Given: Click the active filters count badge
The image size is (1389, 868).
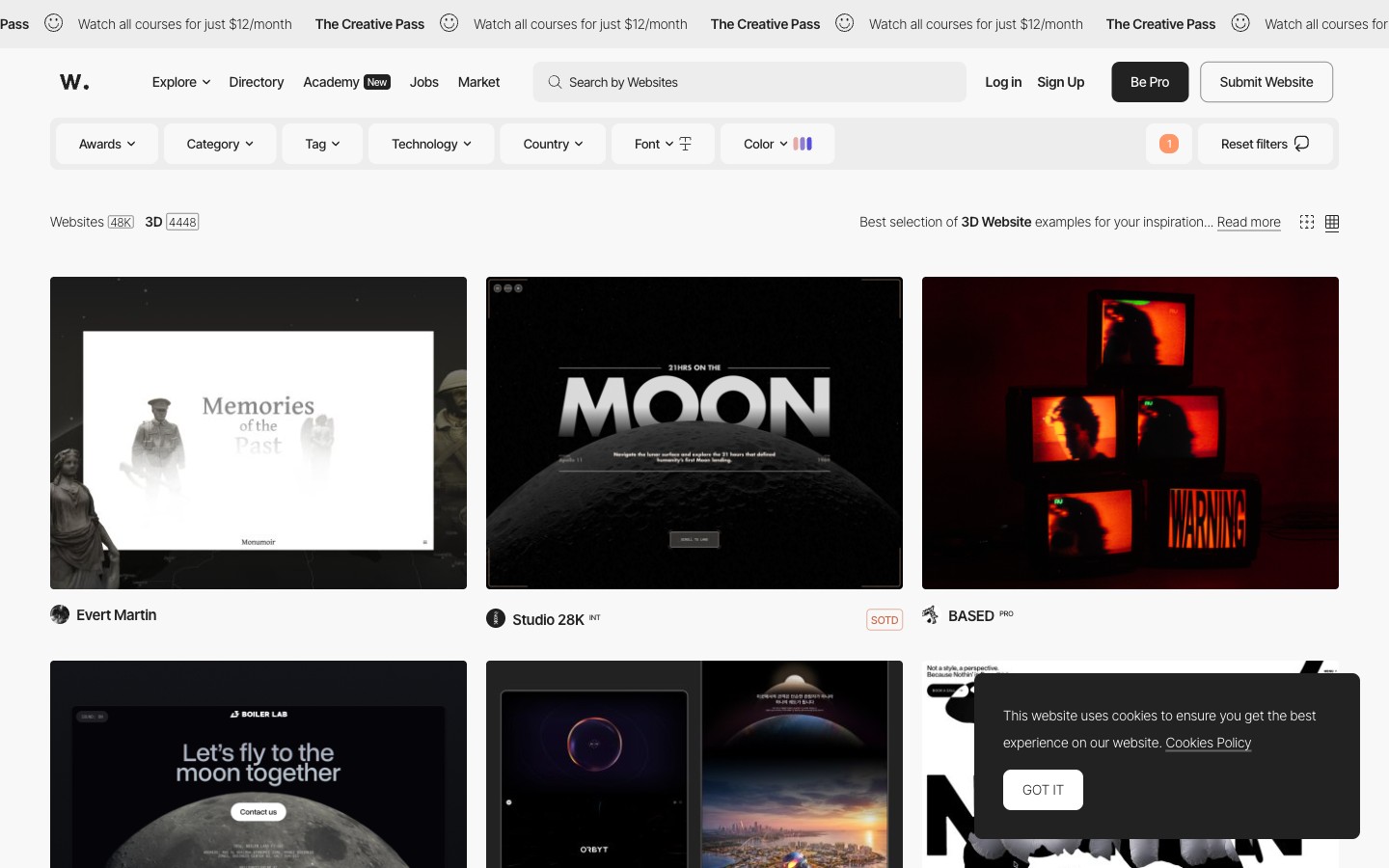Looking at the screenshot, I should pyautogui.click(x=1169, y=144).
